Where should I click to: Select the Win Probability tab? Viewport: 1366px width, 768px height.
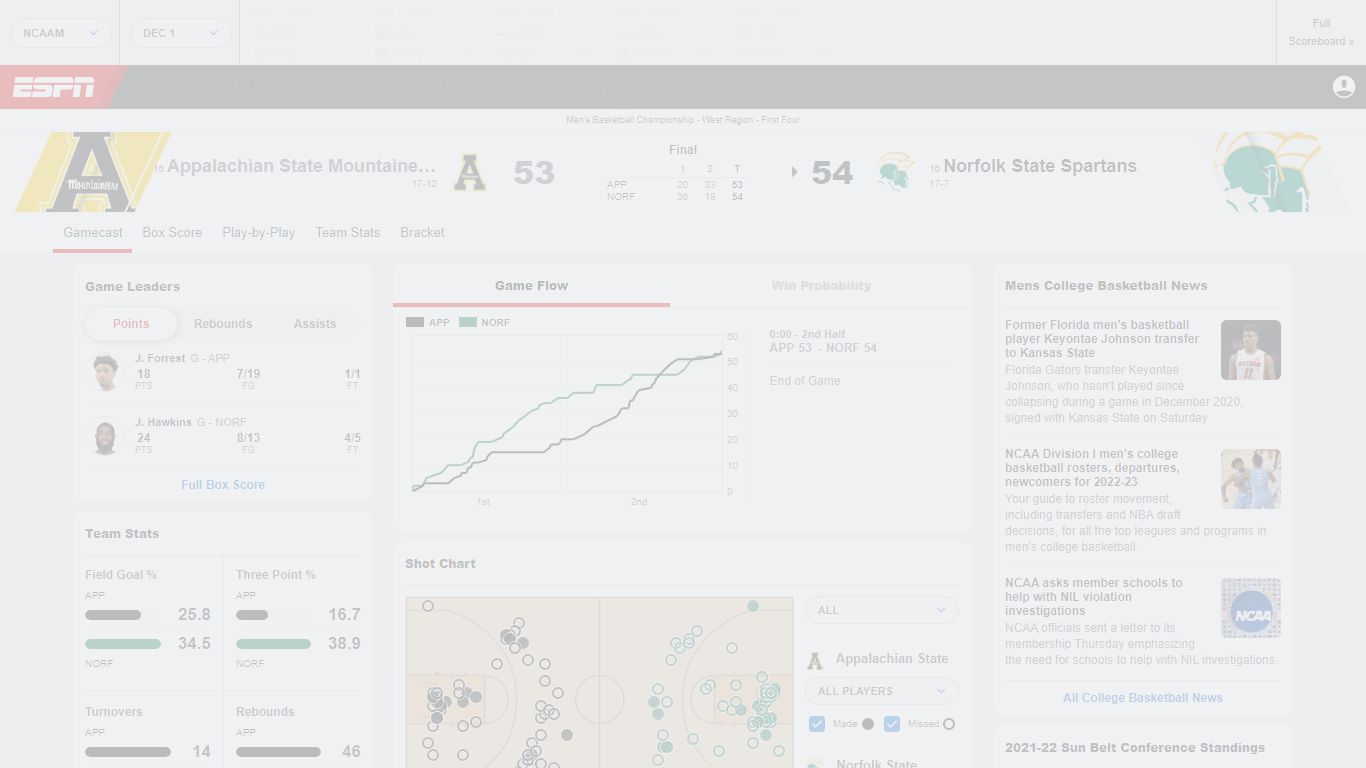(x=821, y=286)
